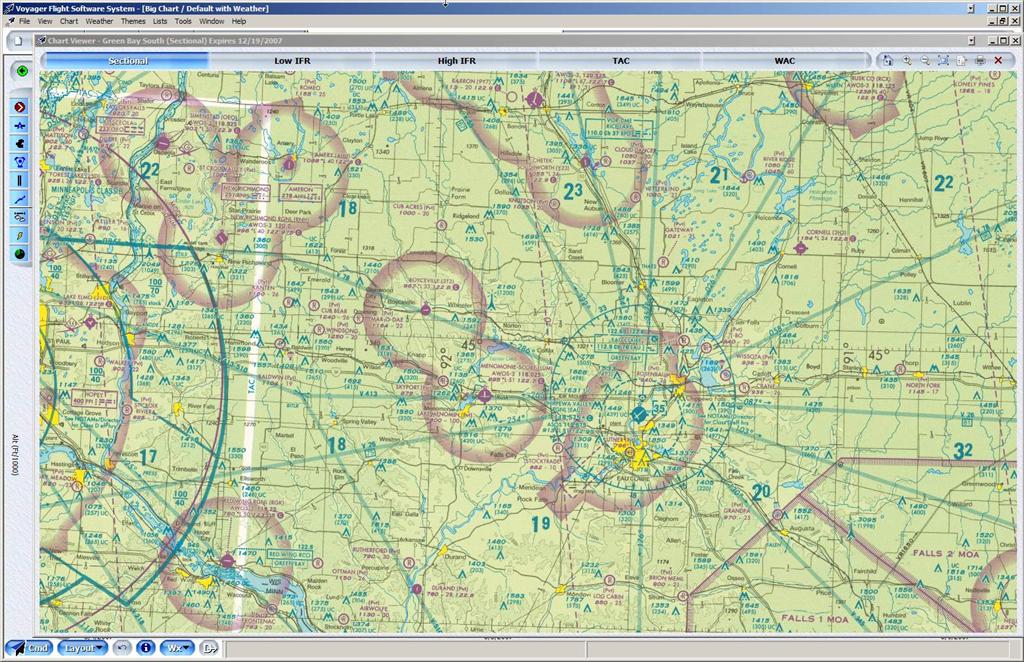Restore down the inner document window
The image size is (1024, 662).
(x=1002, y=21)
